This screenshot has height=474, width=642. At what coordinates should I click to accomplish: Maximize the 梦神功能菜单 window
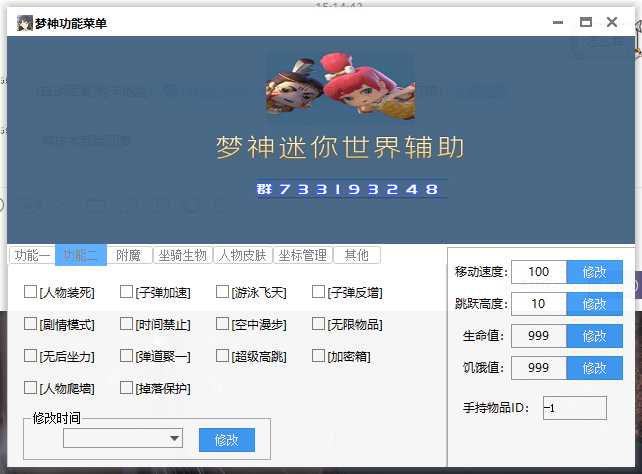click(586, 22)
